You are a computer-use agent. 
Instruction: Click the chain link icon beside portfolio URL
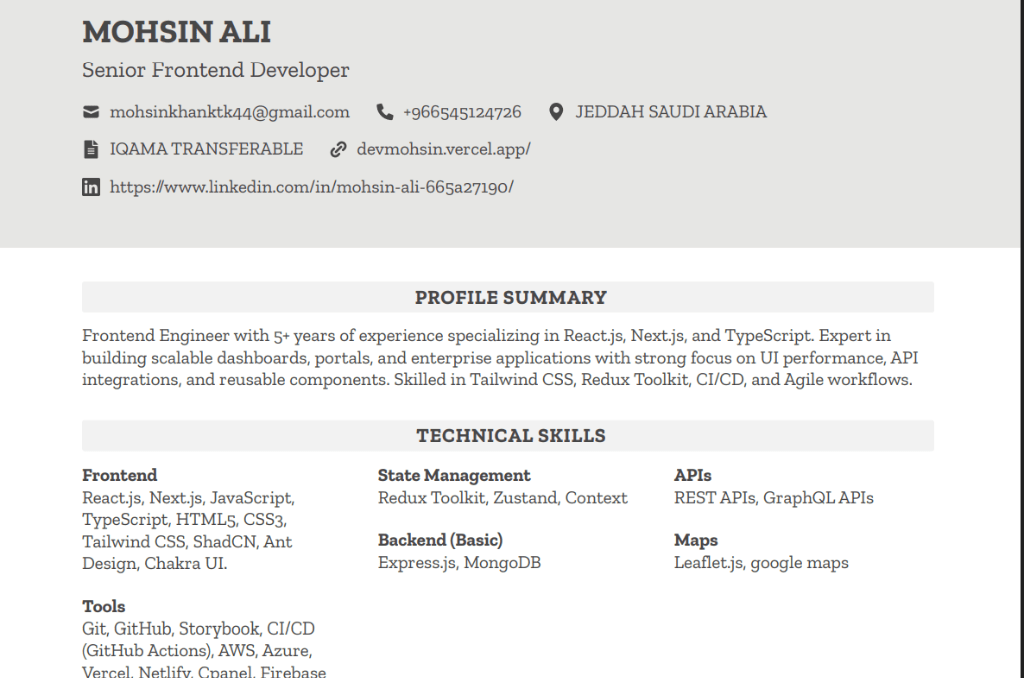(x=338, y=150)
